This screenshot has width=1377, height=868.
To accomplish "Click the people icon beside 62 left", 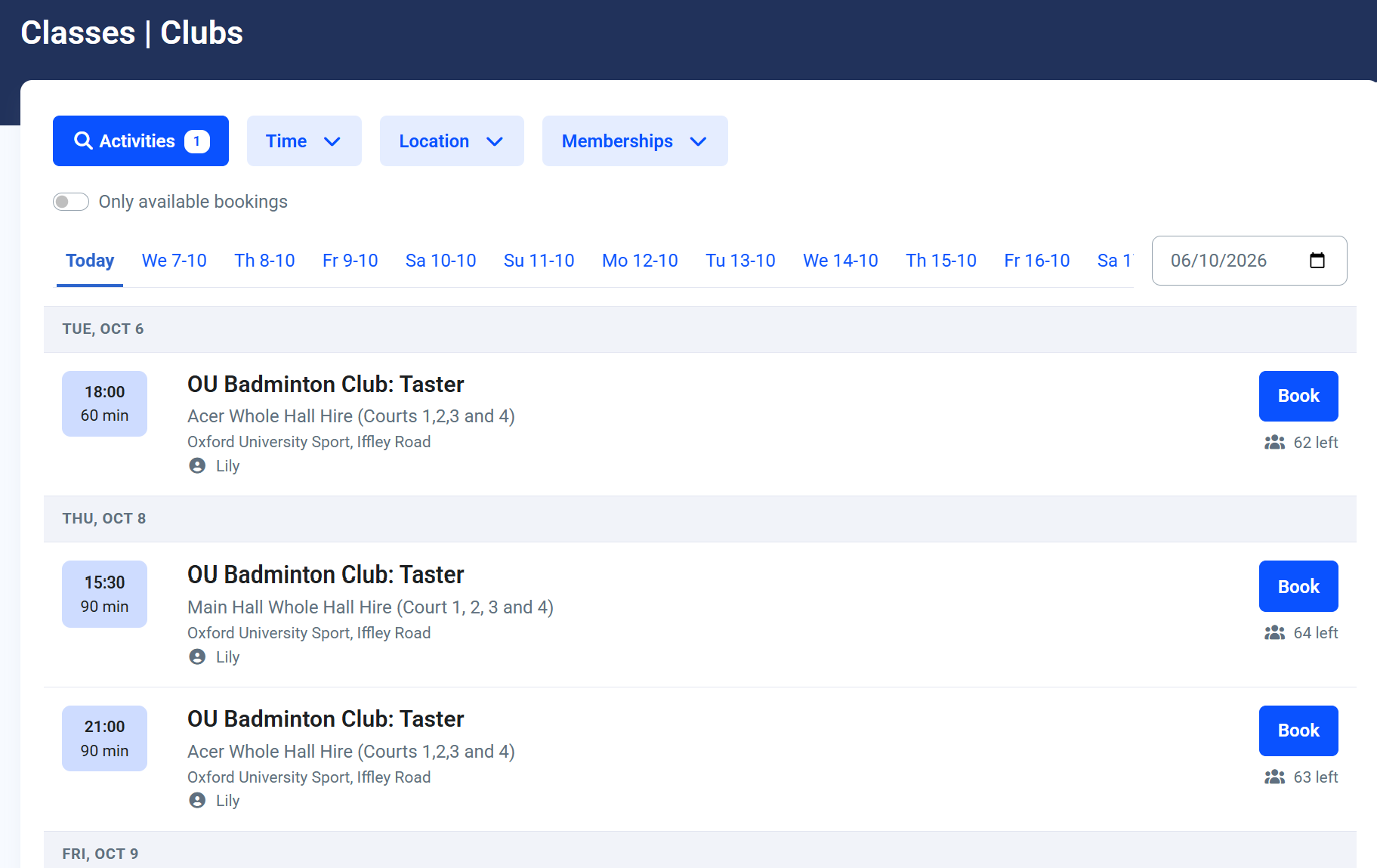I will point(1275,443).
